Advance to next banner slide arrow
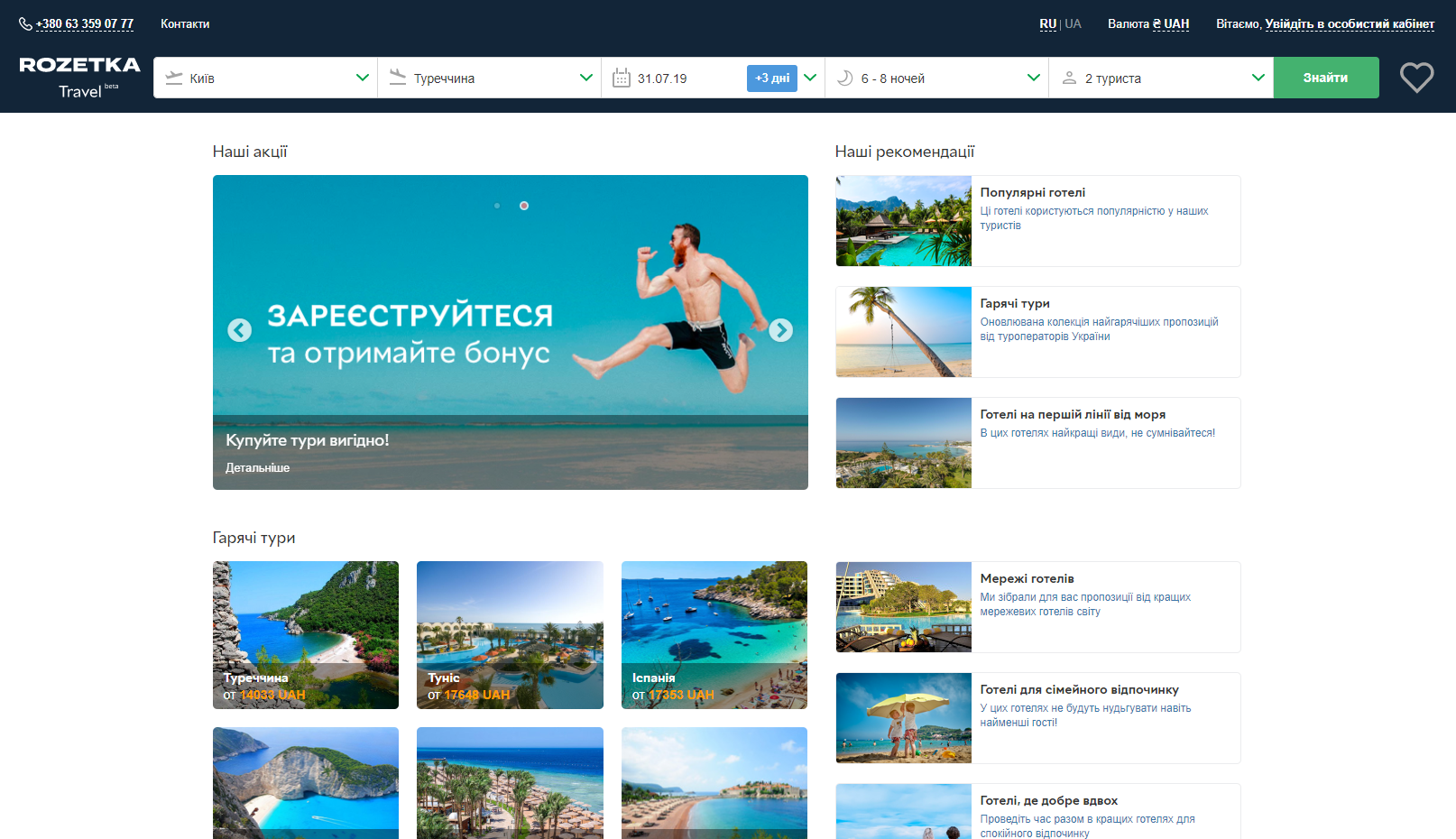The image size is (1456, 839). click(780, 330)
